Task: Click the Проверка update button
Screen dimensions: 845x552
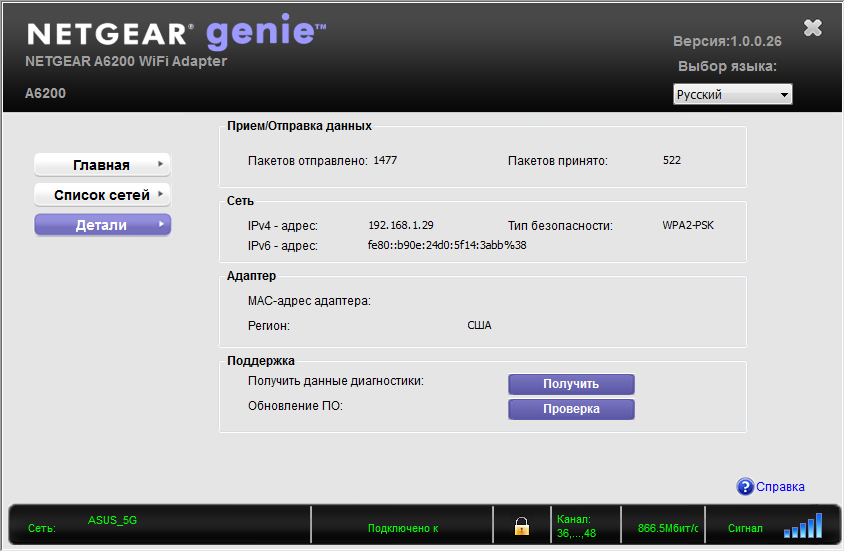Action: [x=571, y=409]
